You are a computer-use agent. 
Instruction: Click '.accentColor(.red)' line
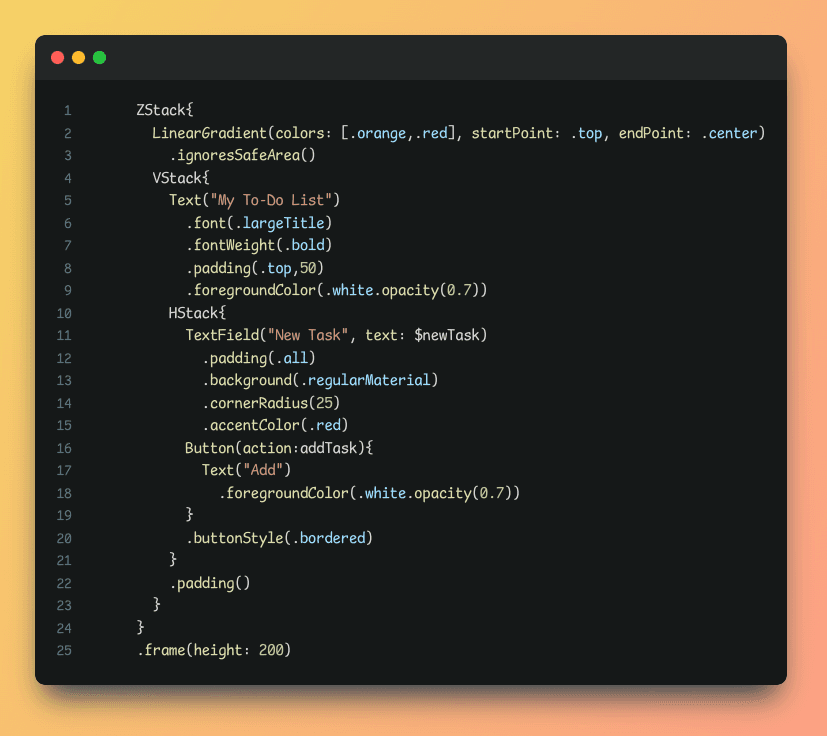pyautogui.click(x=275, y=425)
